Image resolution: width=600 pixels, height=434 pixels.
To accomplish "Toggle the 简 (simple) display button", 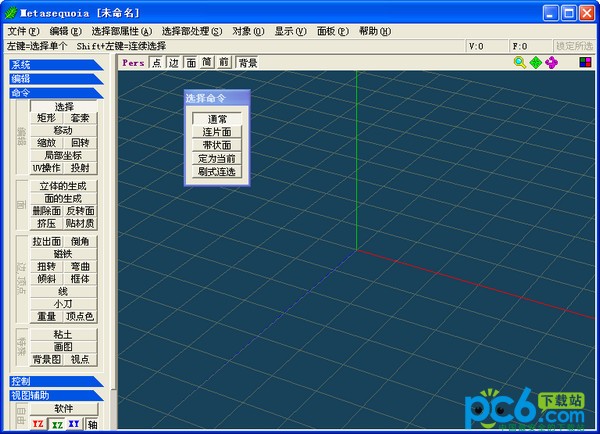I will 207,62.
